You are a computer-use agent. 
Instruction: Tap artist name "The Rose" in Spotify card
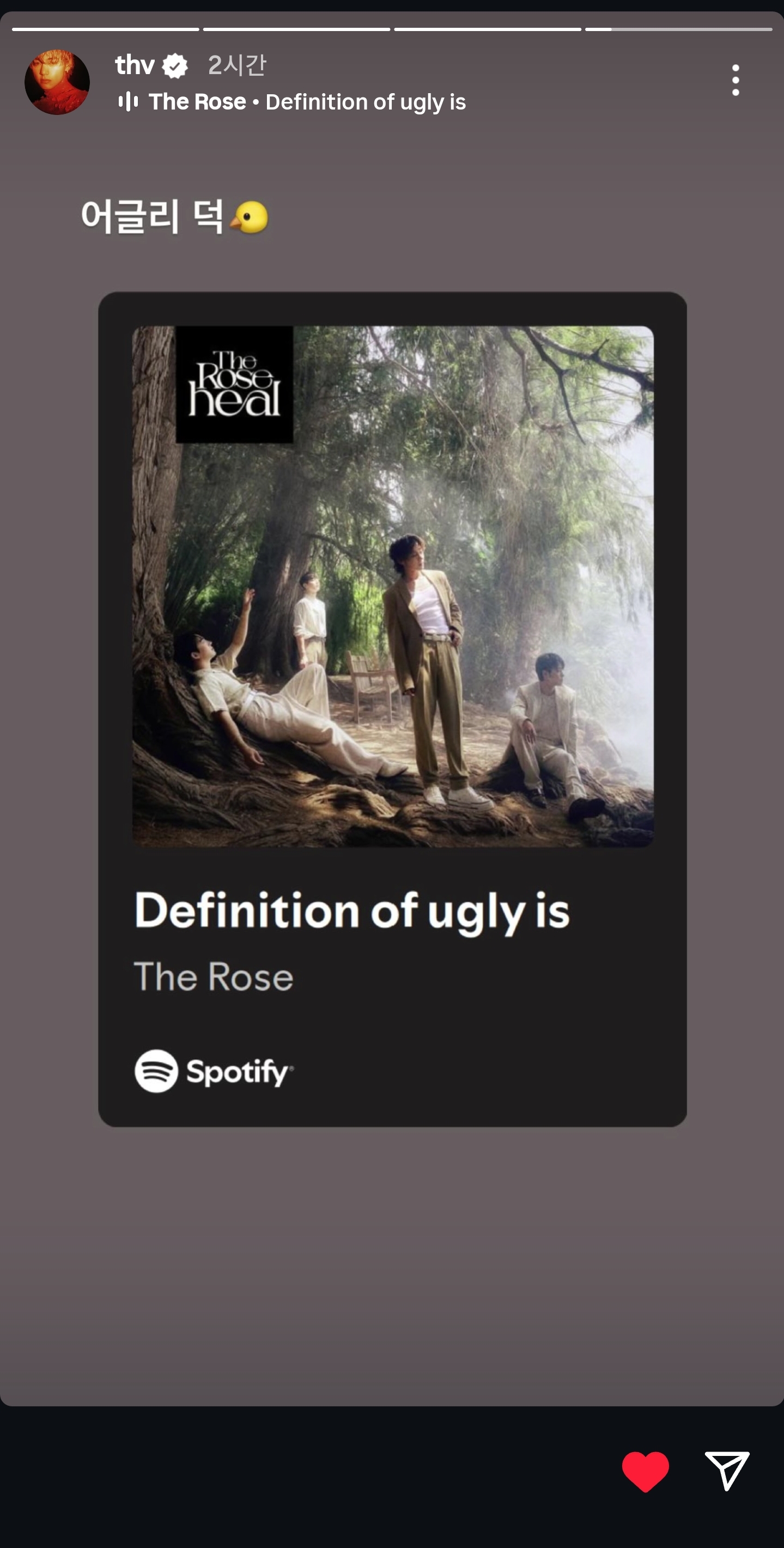coord(213,976)
